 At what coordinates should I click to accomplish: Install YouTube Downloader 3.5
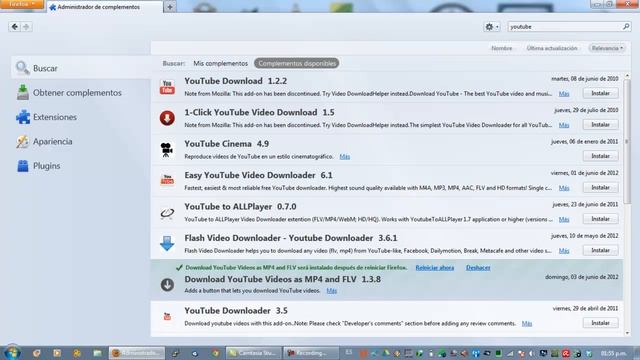point(600,323)
